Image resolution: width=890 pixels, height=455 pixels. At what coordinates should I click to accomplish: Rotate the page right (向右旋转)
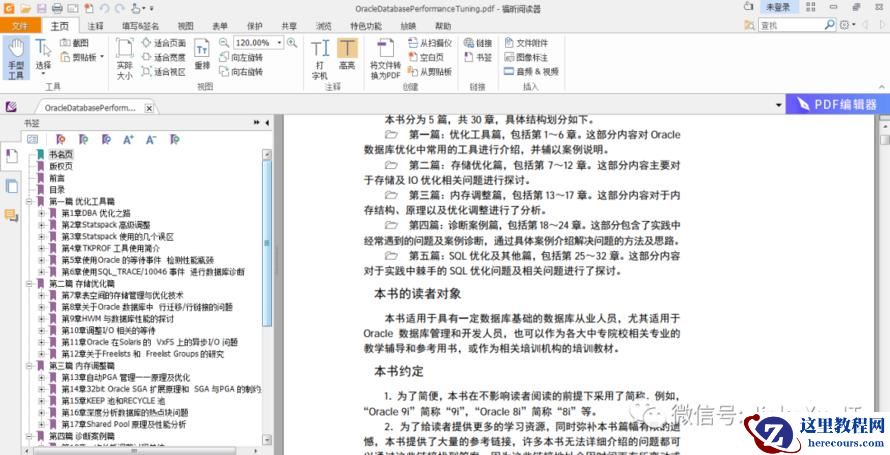(241, 72)
